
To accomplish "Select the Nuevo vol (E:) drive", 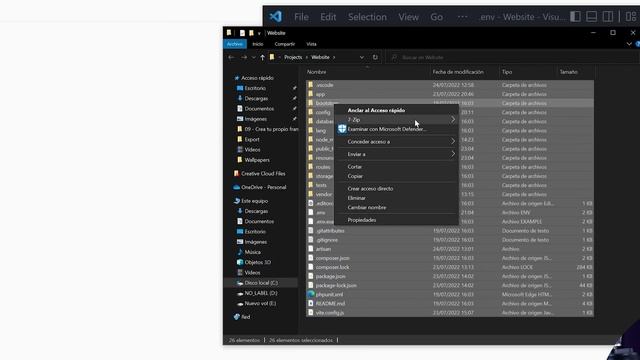I will (x=260, y=303).
